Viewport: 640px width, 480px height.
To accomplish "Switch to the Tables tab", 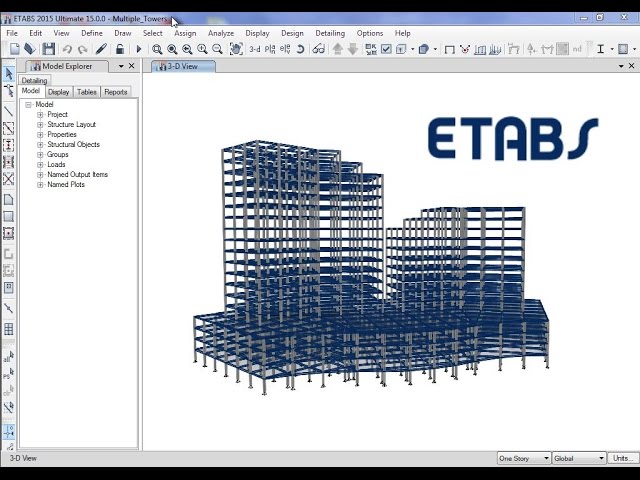I will click(x=87, y=92).
